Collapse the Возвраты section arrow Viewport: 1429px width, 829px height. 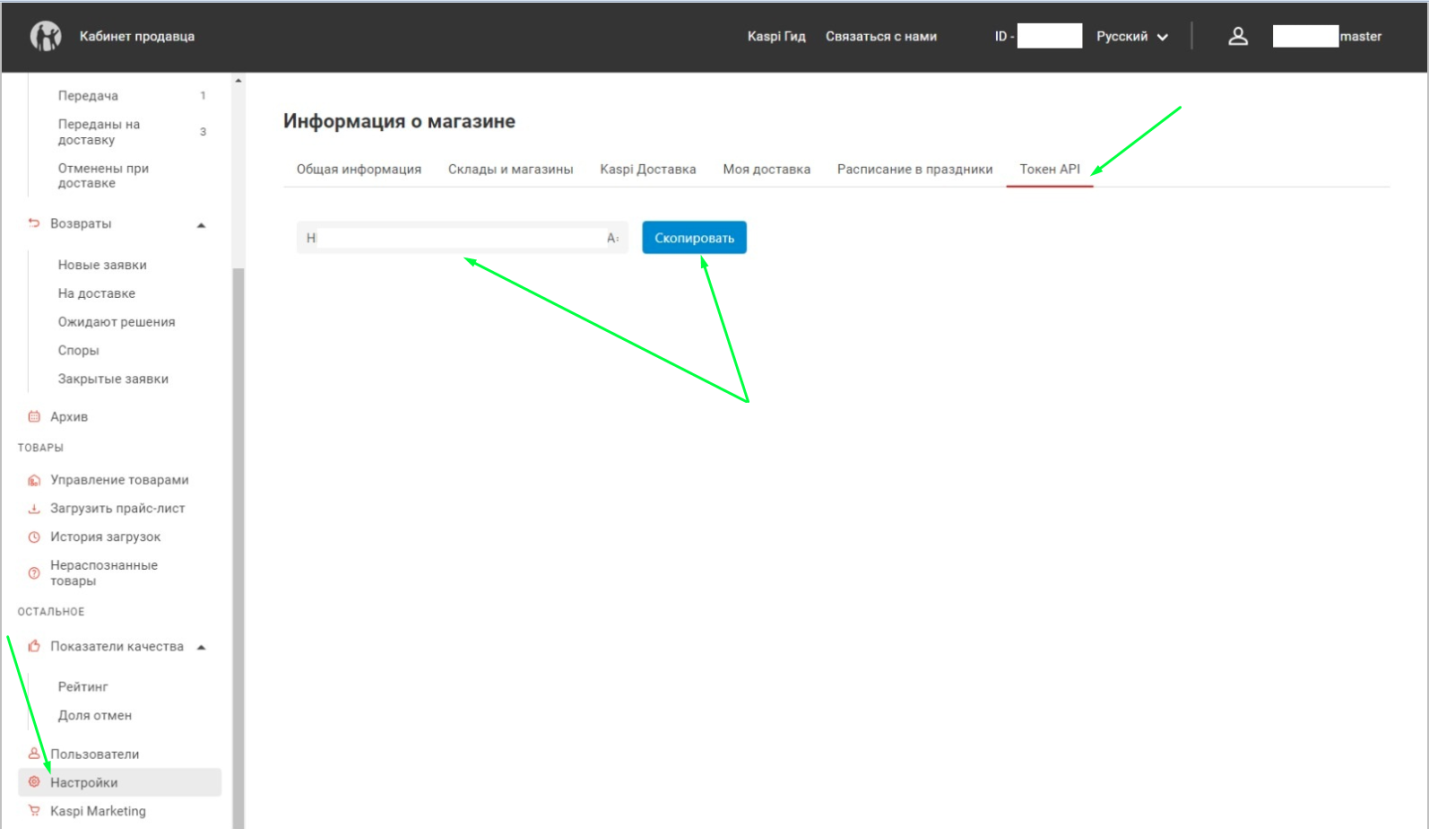click(201, 224)
